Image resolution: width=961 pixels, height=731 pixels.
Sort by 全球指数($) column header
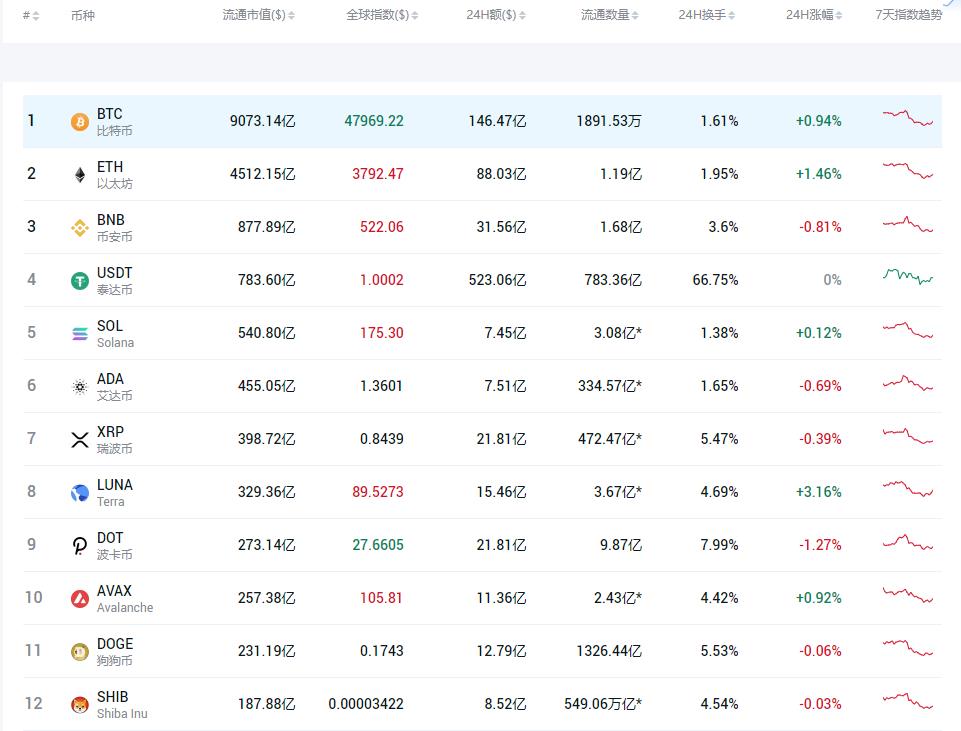click(x=382, y=15)
